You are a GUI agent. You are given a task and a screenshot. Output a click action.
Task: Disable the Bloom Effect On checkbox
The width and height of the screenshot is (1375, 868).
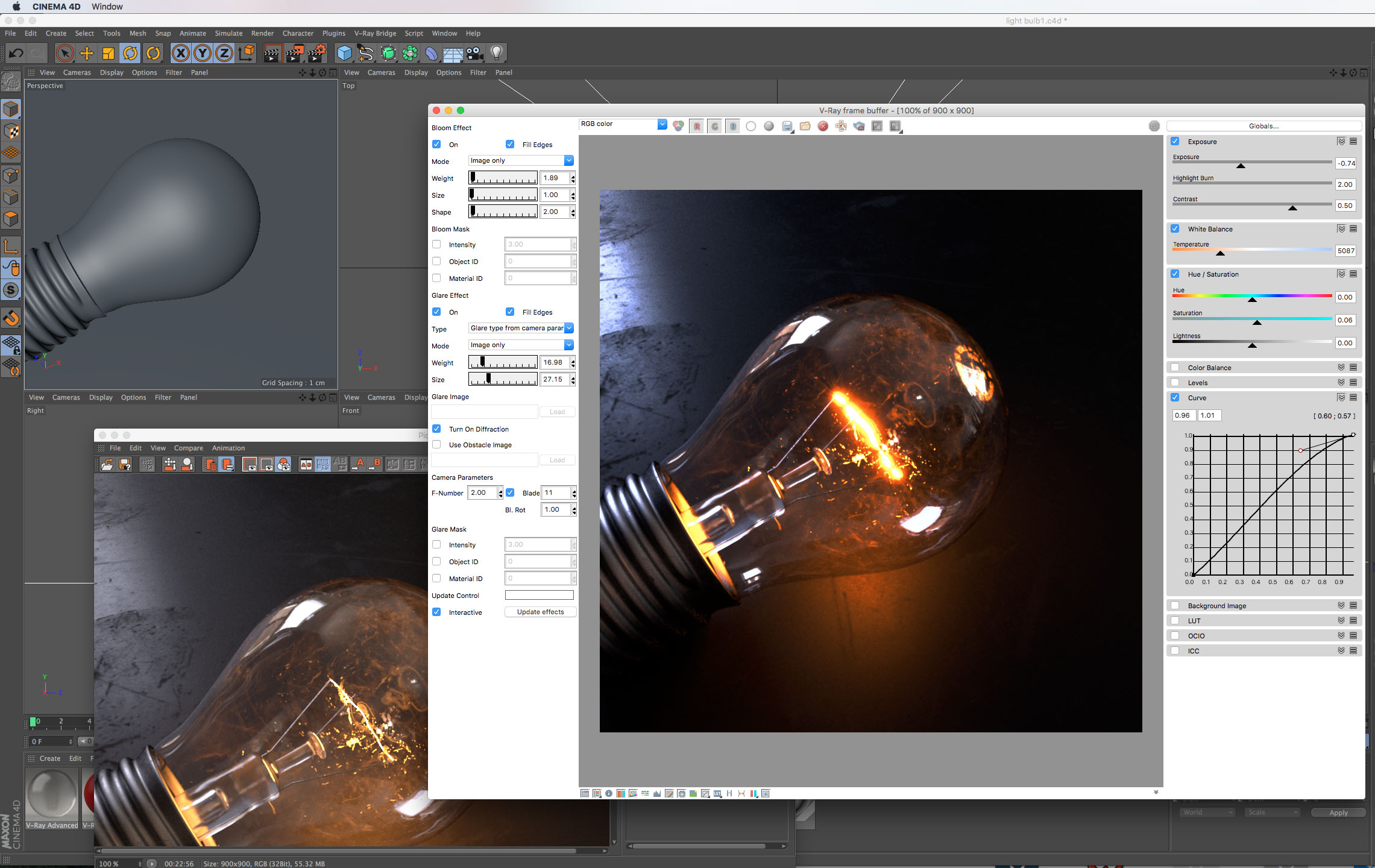tap(436, 144)
